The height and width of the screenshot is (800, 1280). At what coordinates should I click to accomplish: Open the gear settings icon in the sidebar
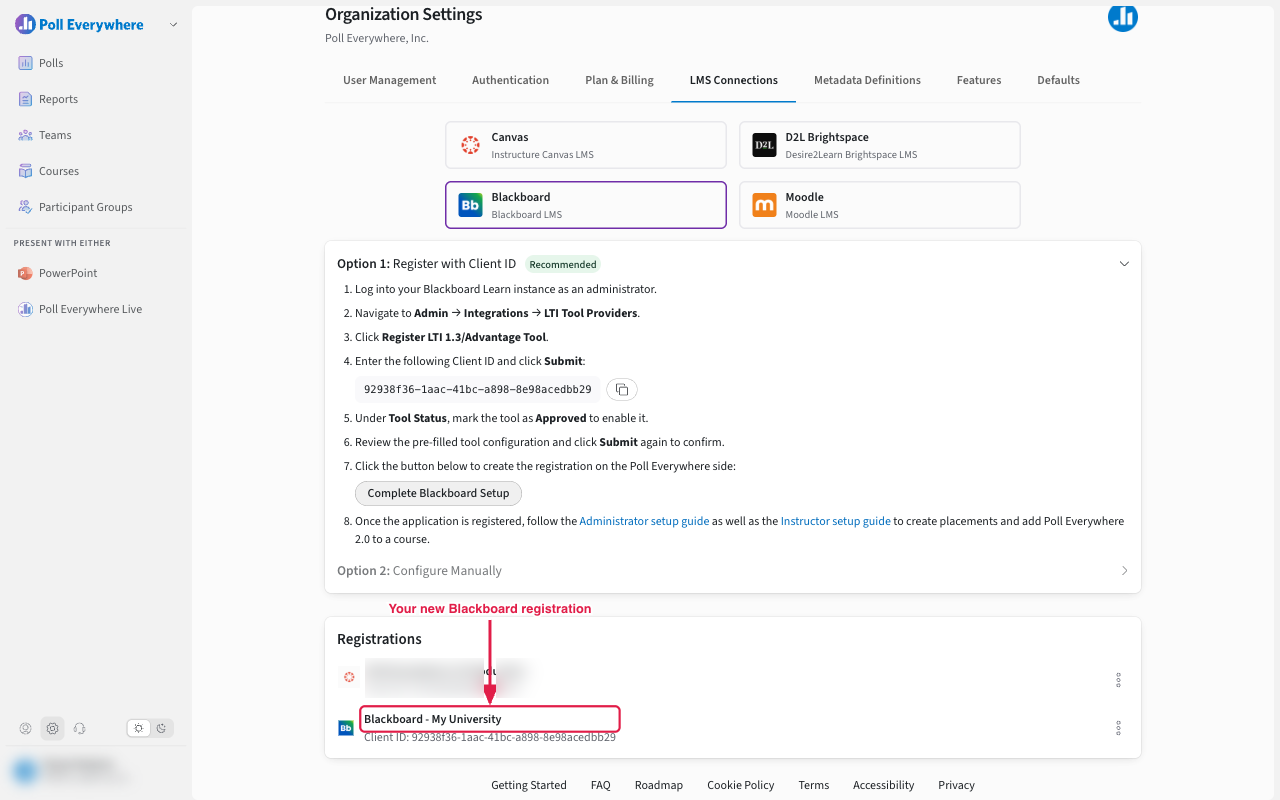tap(53, 728)
